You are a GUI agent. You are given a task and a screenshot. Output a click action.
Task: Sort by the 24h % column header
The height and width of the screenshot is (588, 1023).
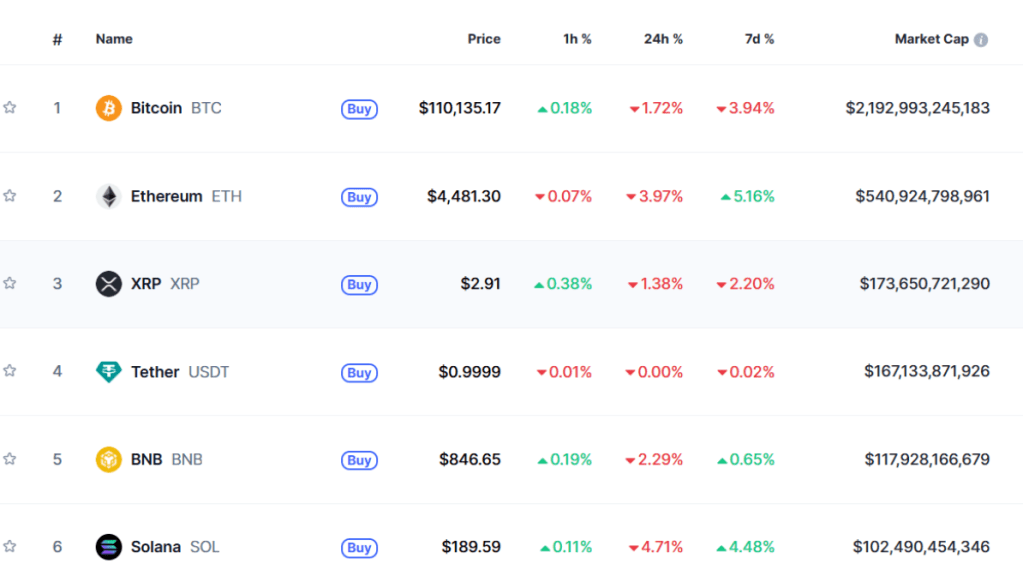663,39
